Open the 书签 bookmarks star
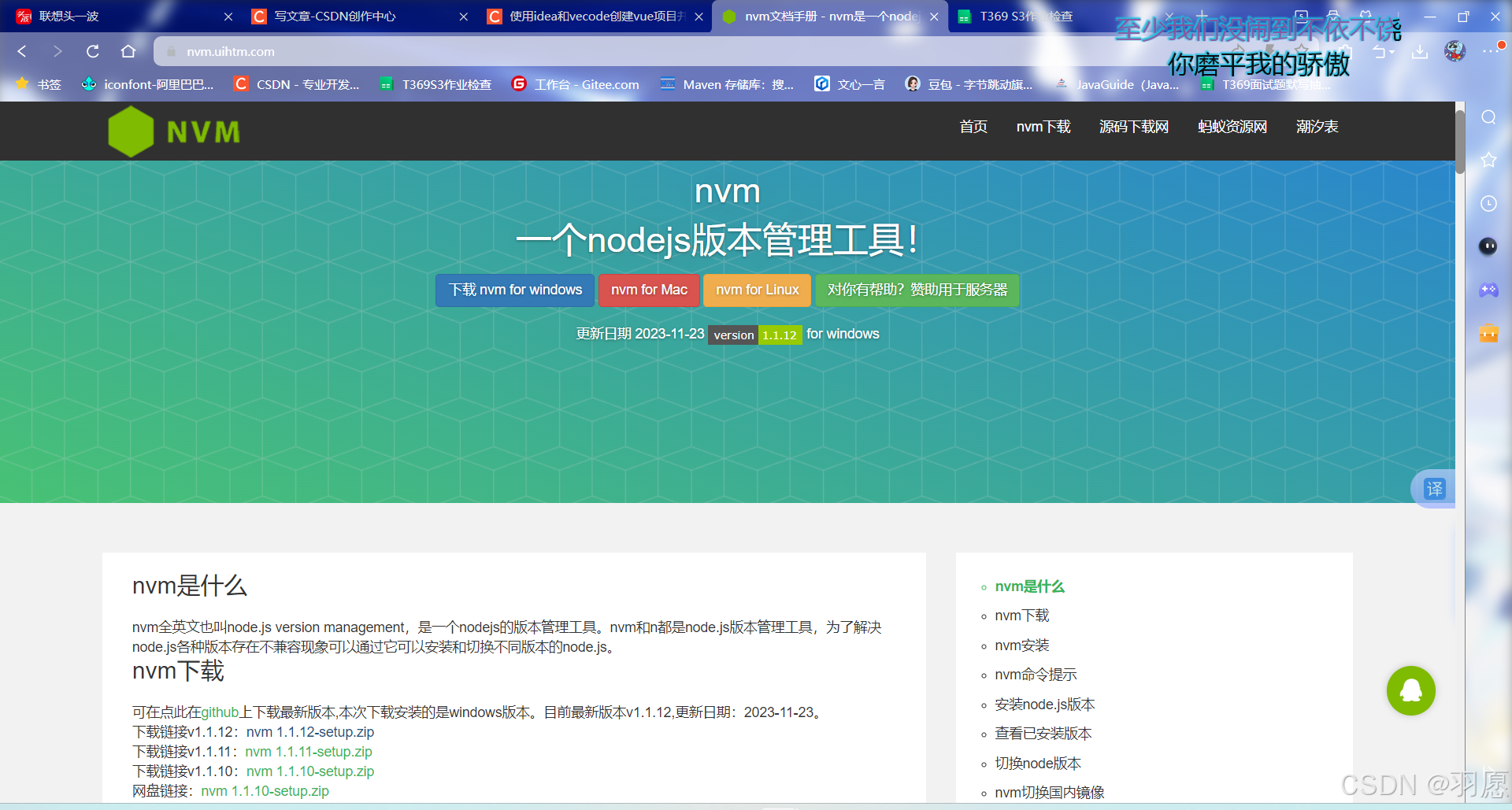This screenshot has height=810, width=1512. 38,84
